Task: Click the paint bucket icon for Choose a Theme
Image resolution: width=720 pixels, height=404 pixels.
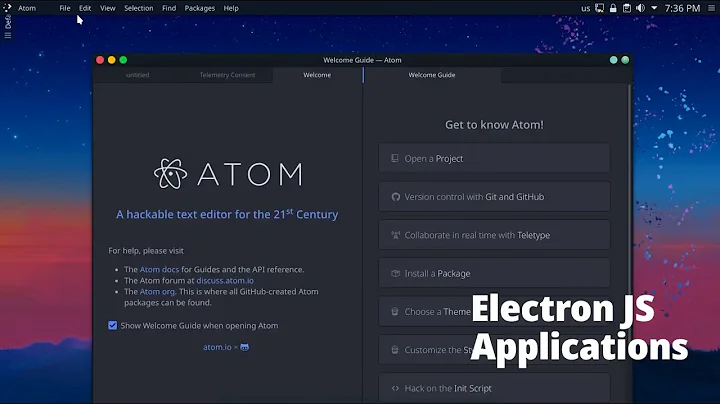Action: point(395,312)
